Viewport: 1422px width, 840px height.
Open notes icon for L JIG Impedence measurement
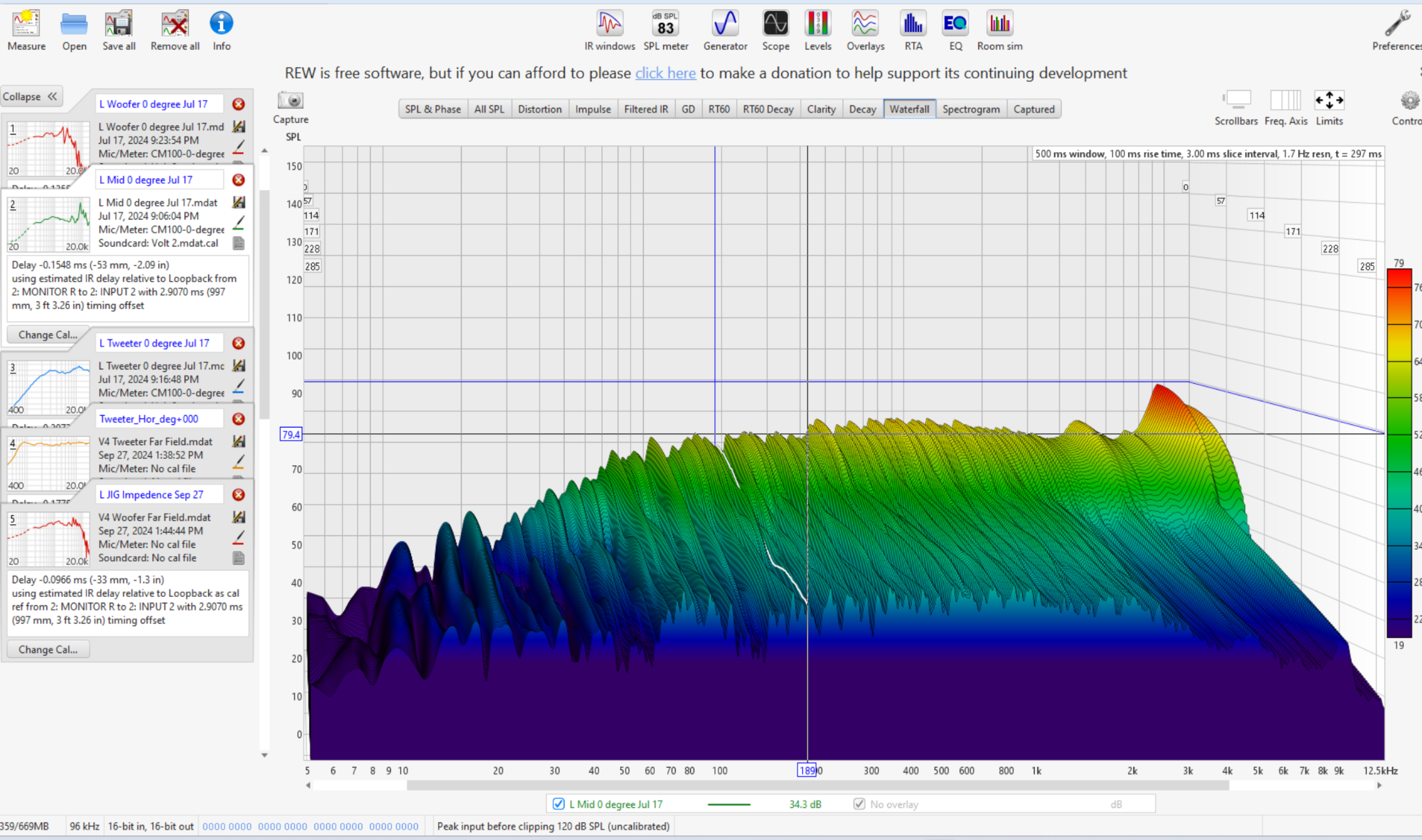pyautogui.click(x=239, y=558)
